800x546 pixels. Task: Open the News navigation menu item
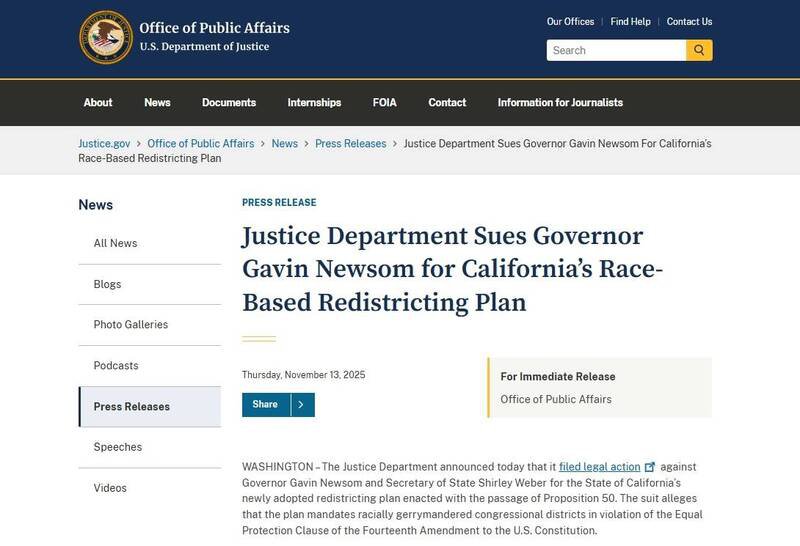(x=157, y=102)
